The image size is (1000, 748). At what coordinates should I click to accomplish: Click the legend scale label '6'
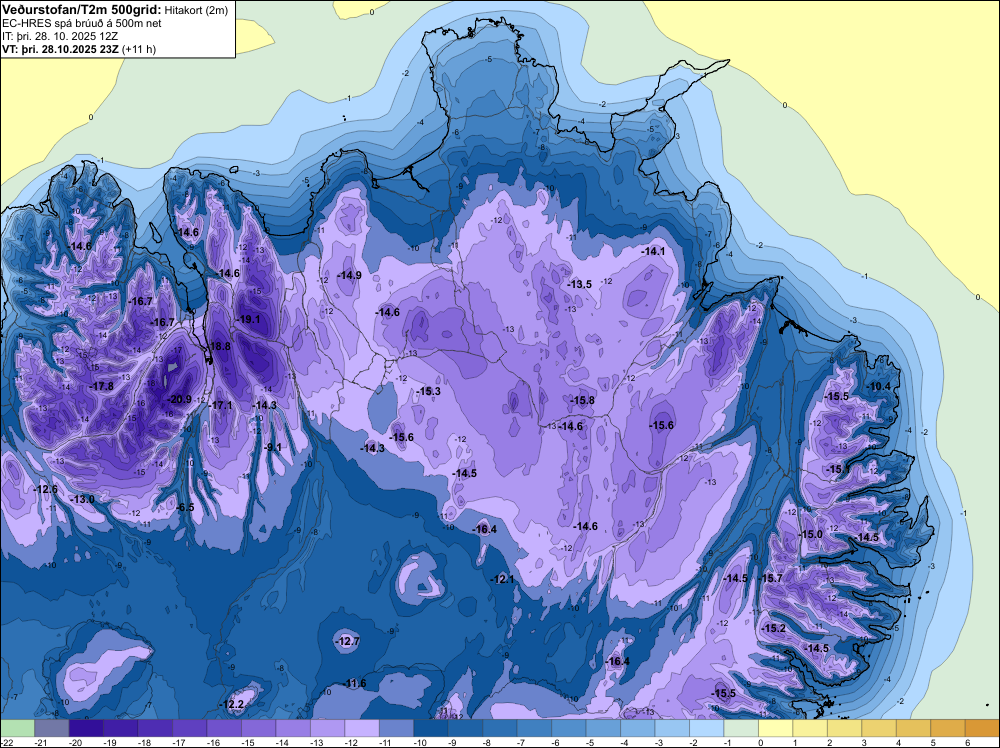point(967,742)
